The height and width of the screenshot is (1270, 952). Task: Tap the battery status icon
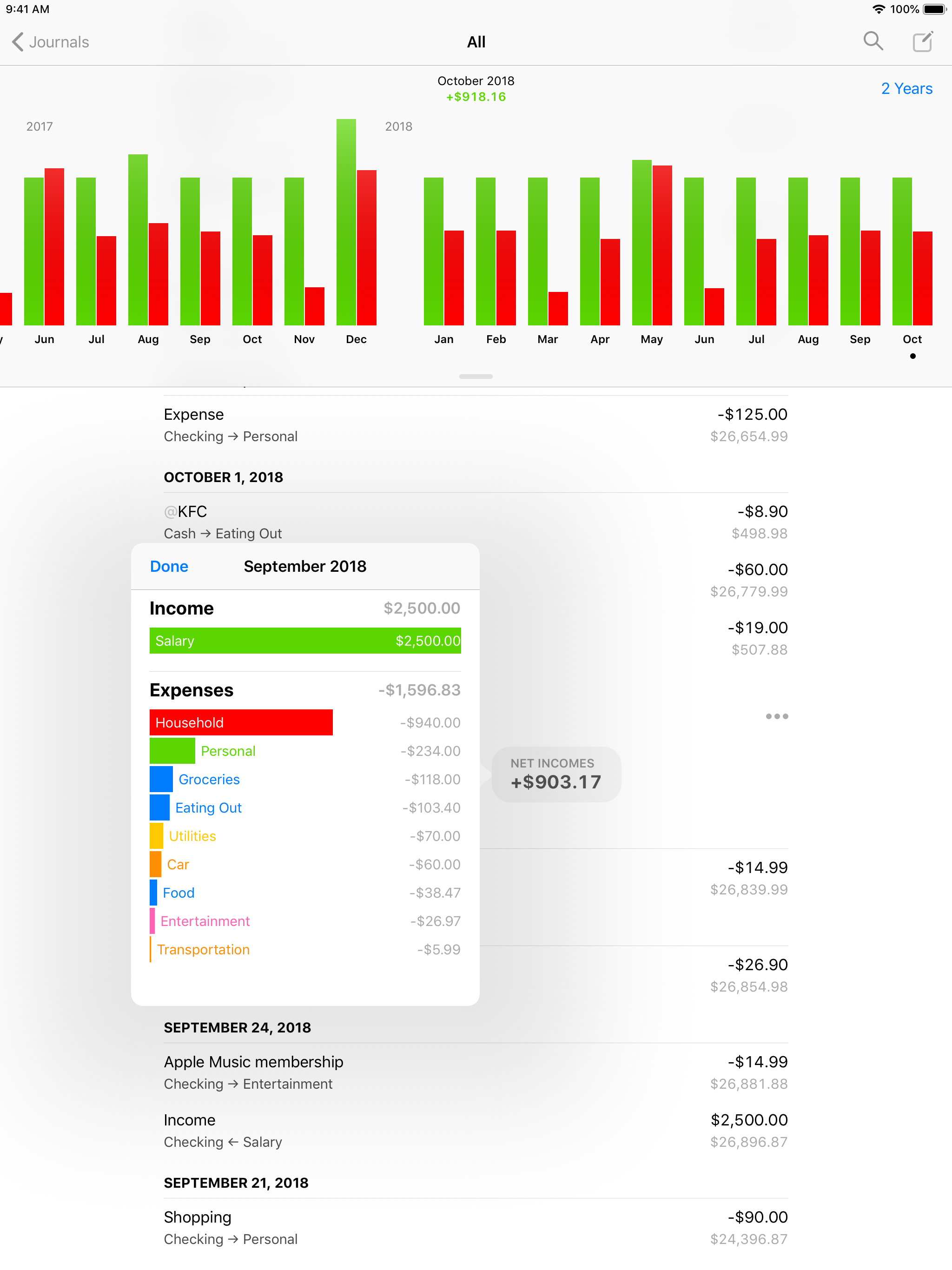coord(934,9)
